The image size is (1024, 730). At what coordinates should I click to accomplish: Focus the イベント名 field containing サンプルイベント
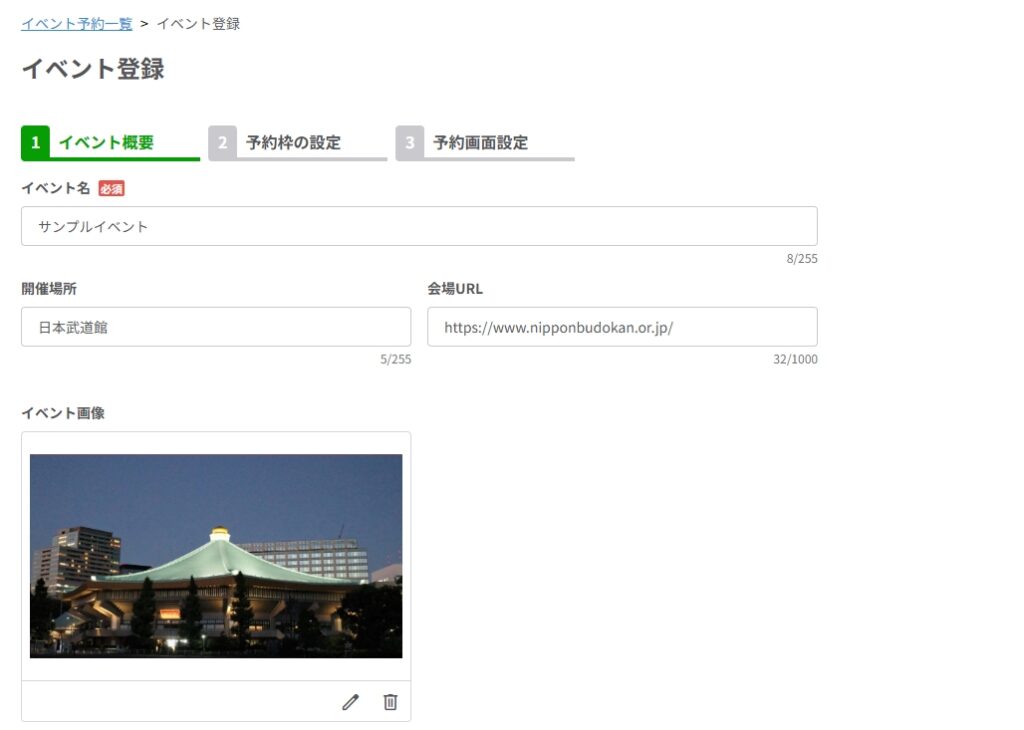[x=418, y=226]
